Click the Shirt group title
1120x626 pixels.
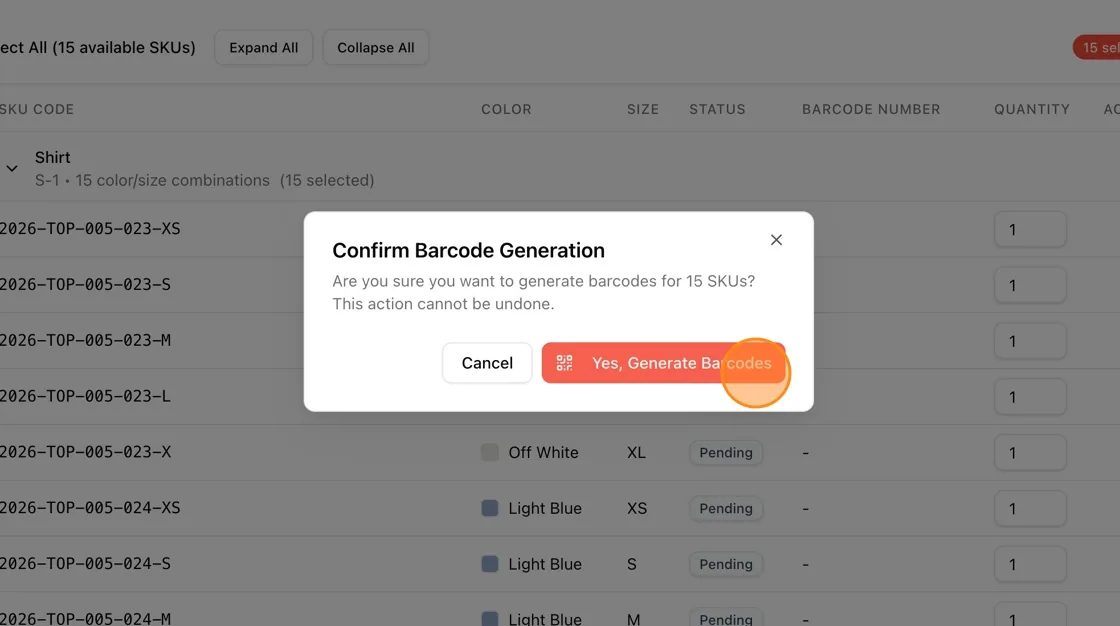[x=53, y=157]
